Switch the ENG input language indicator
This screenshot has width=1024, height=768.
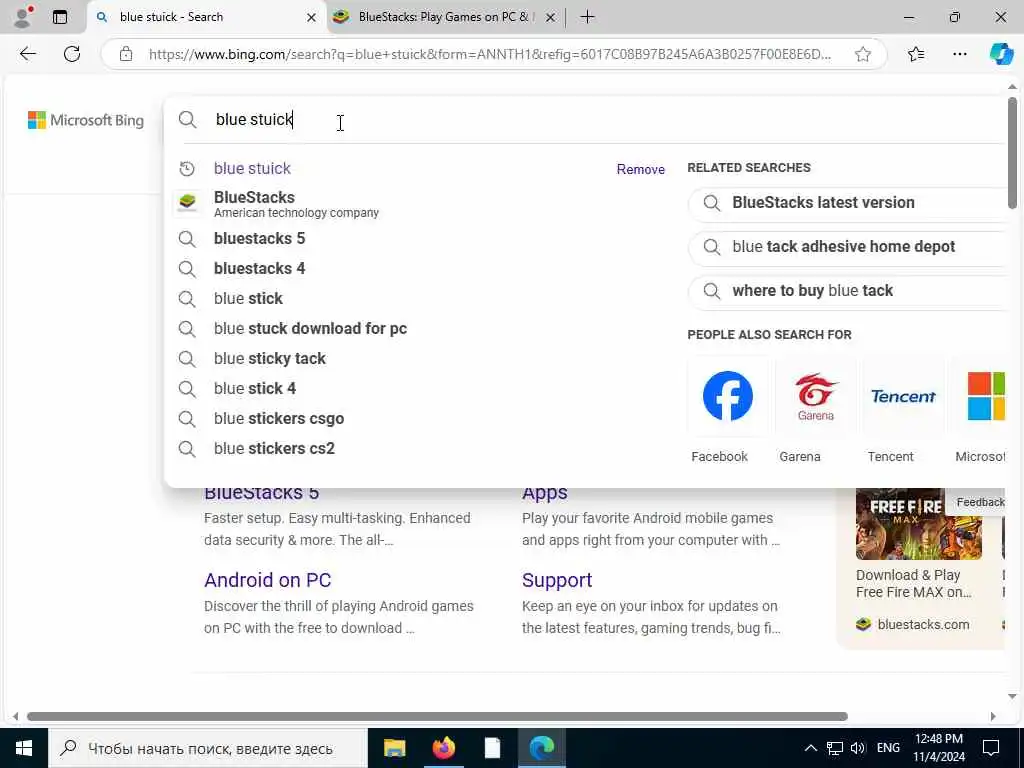[x=888, y=748]
